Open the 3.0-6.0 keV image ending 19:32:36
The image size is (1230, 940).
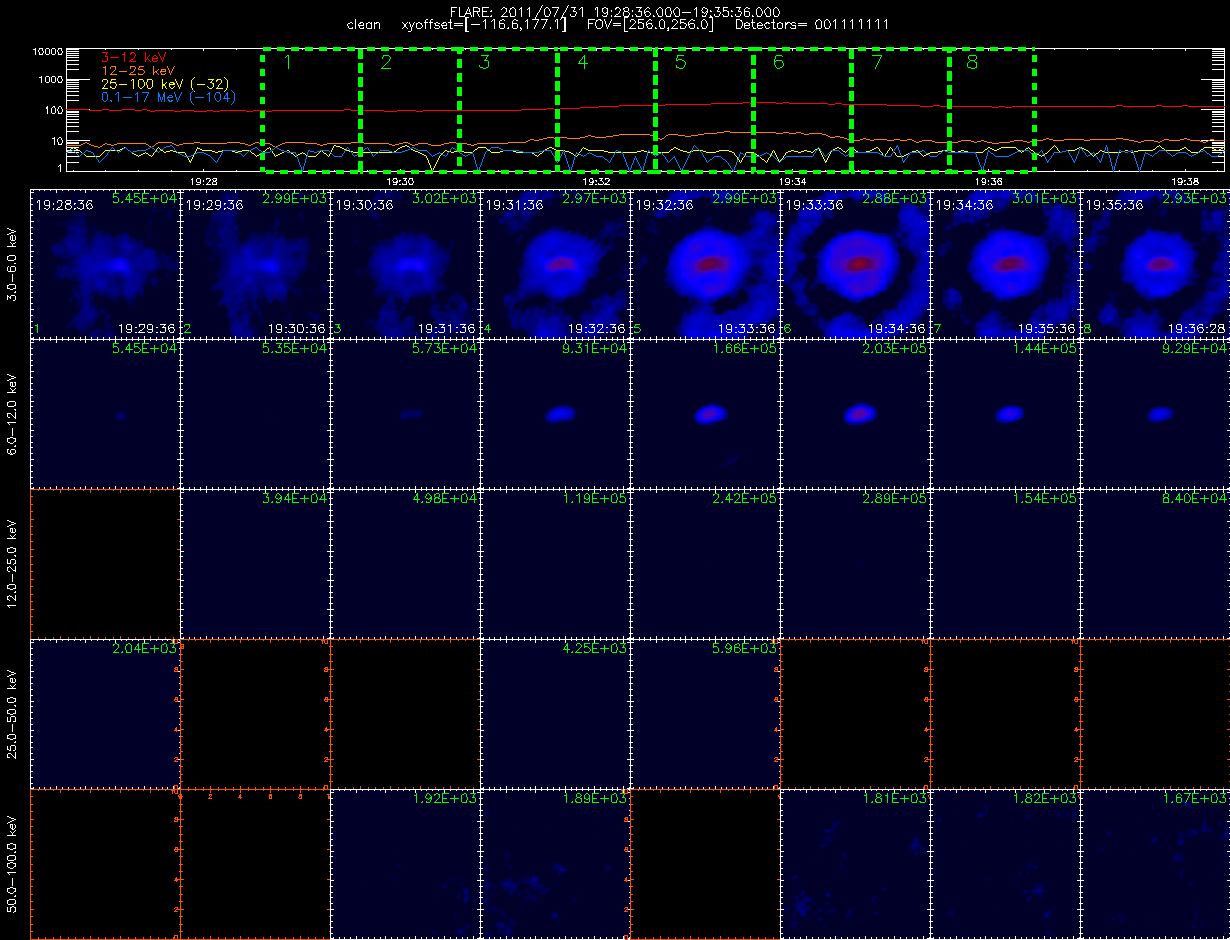[555, 263]
